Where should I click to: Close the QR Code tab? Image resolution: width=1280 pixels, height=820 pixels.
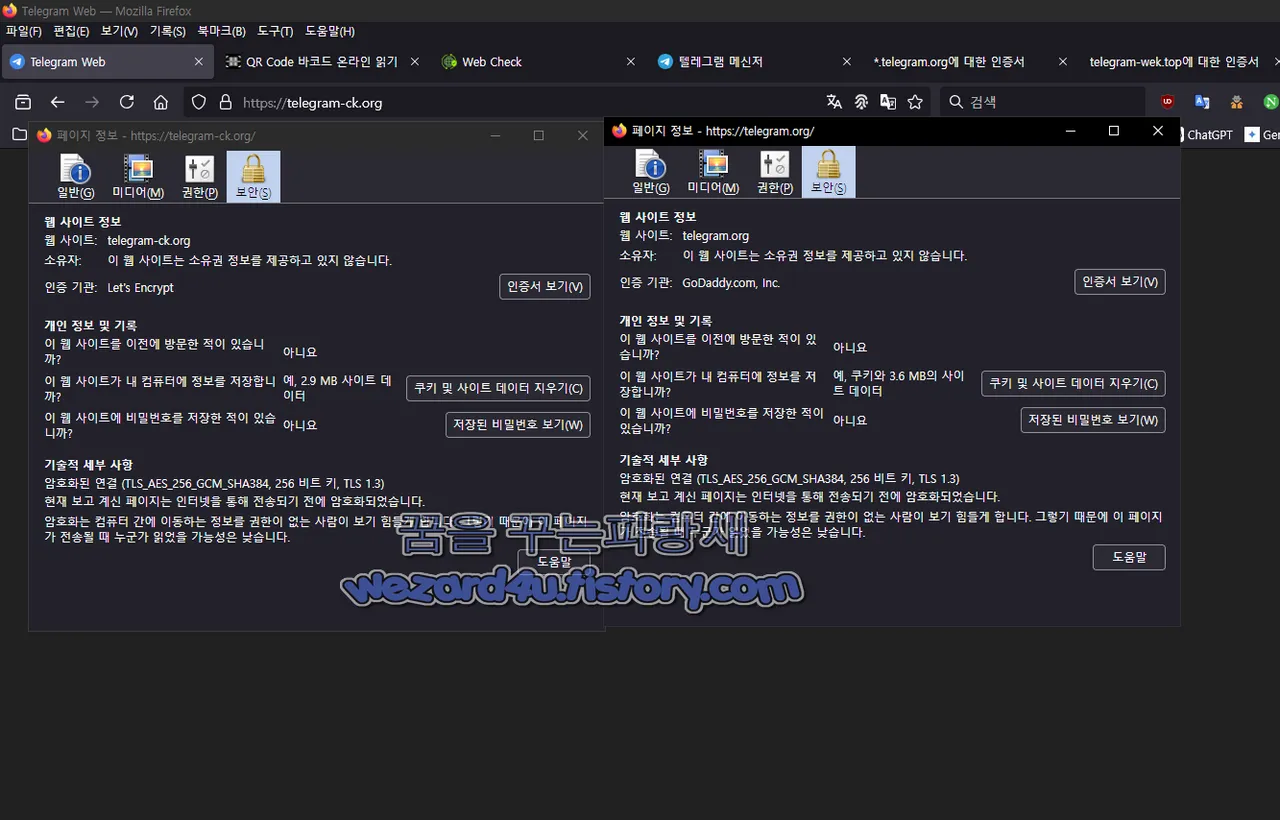pyautogui.click(x=414, y=61)
